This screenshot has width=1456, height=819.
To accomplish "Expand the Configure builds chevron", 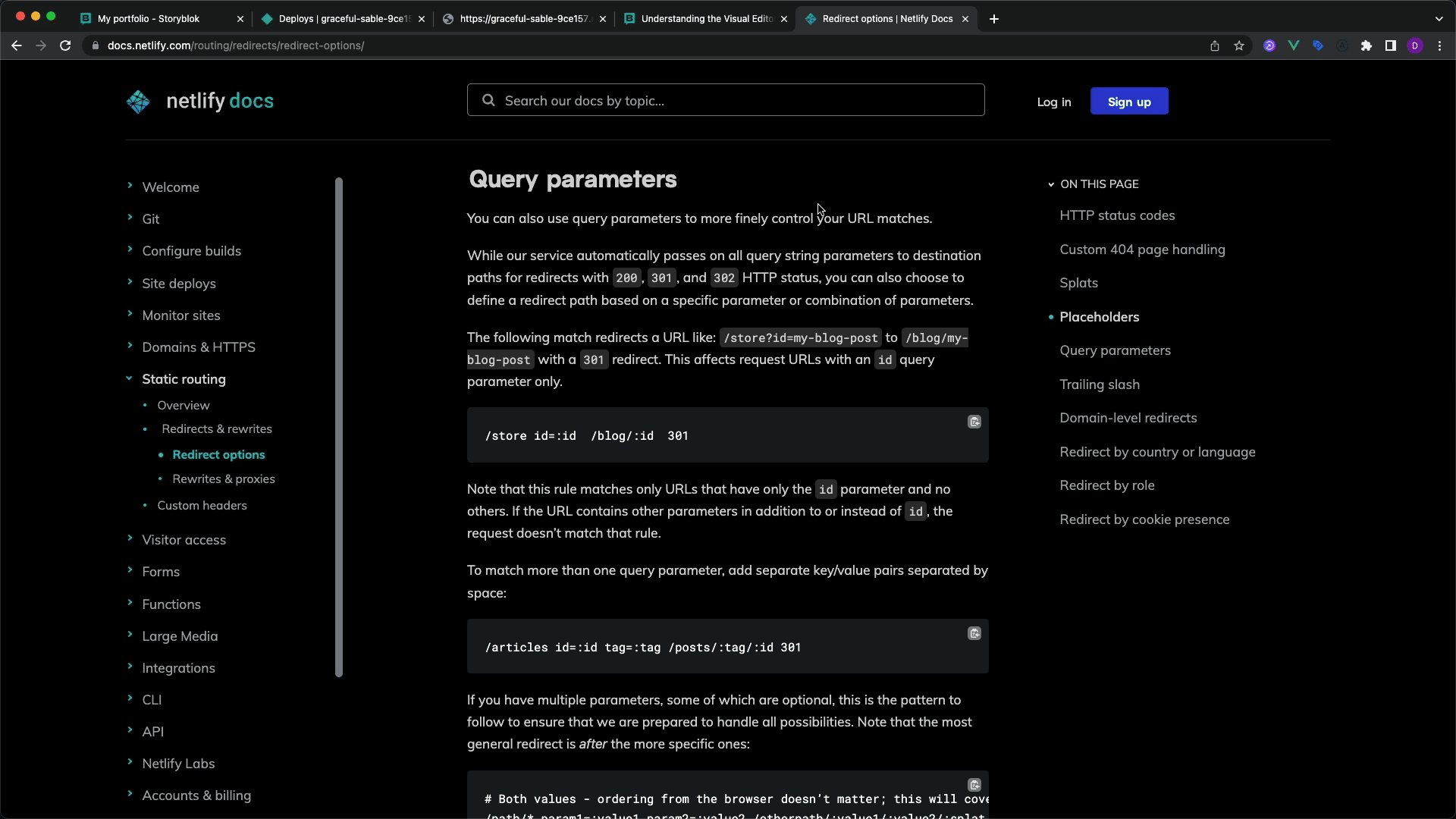I will 130,249.
